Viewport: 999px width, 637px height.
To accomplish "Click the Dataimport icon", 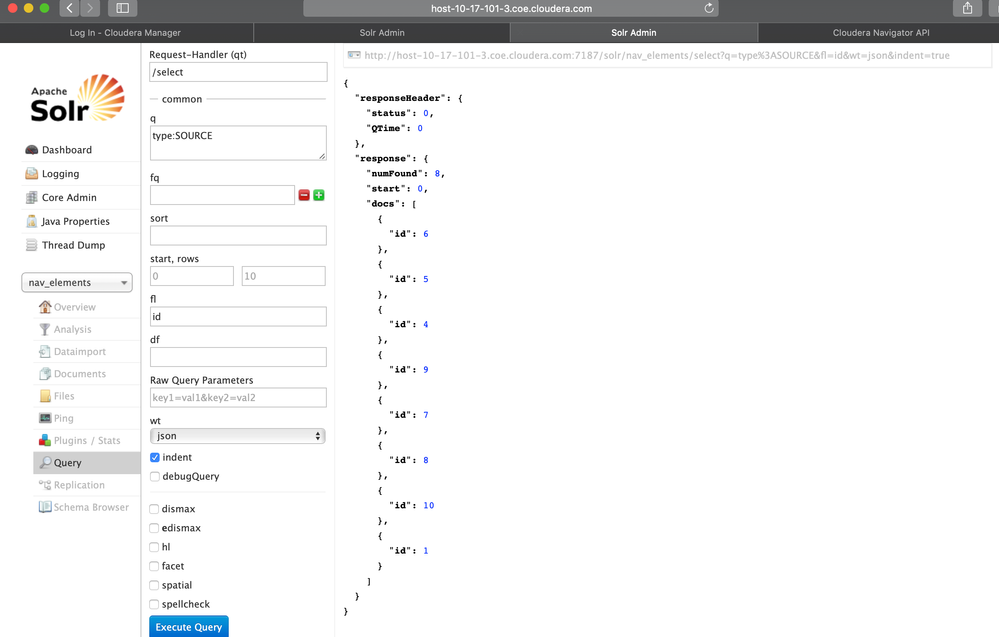I will tap(45, 352).
